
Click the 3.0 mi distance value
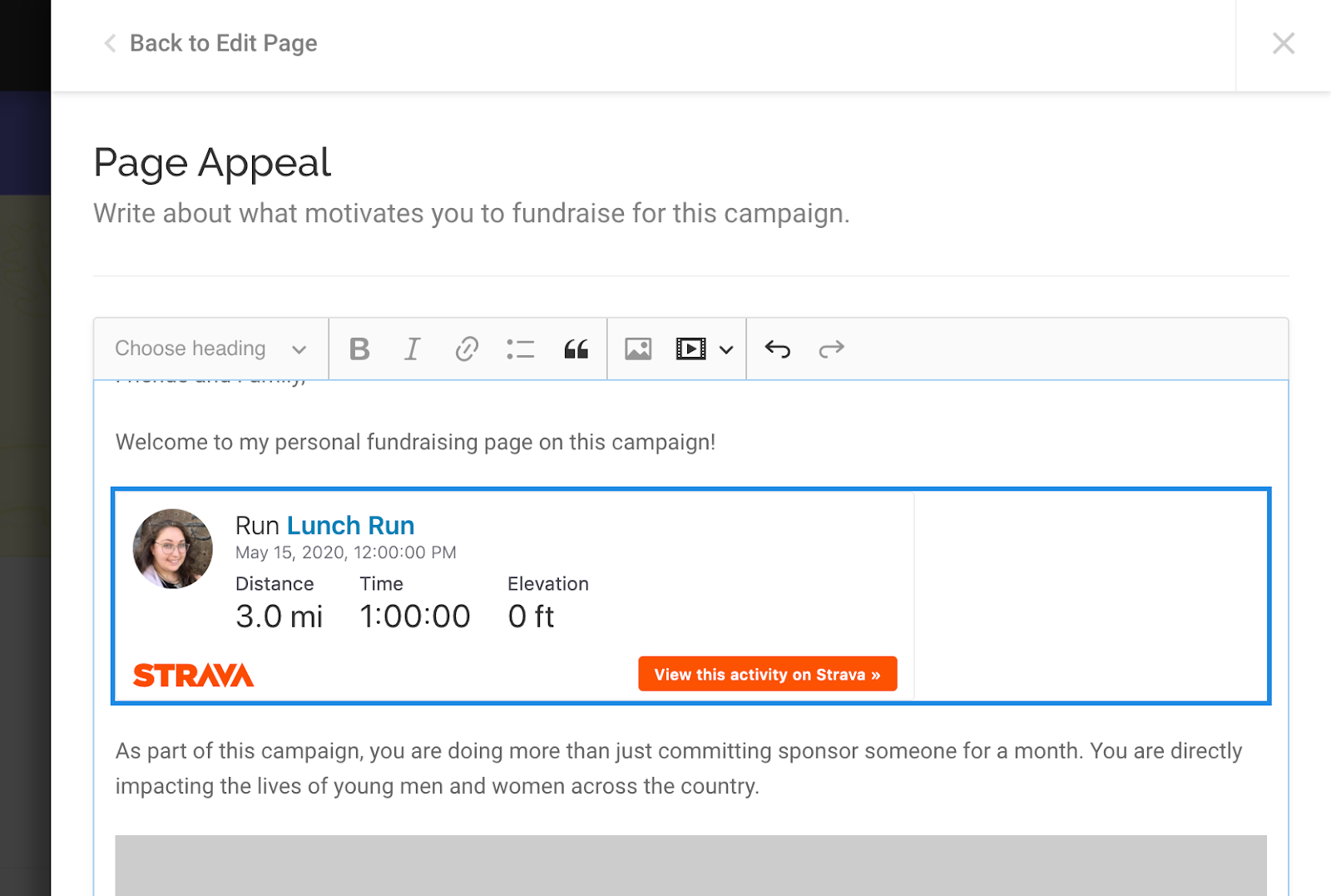(279, 616)
